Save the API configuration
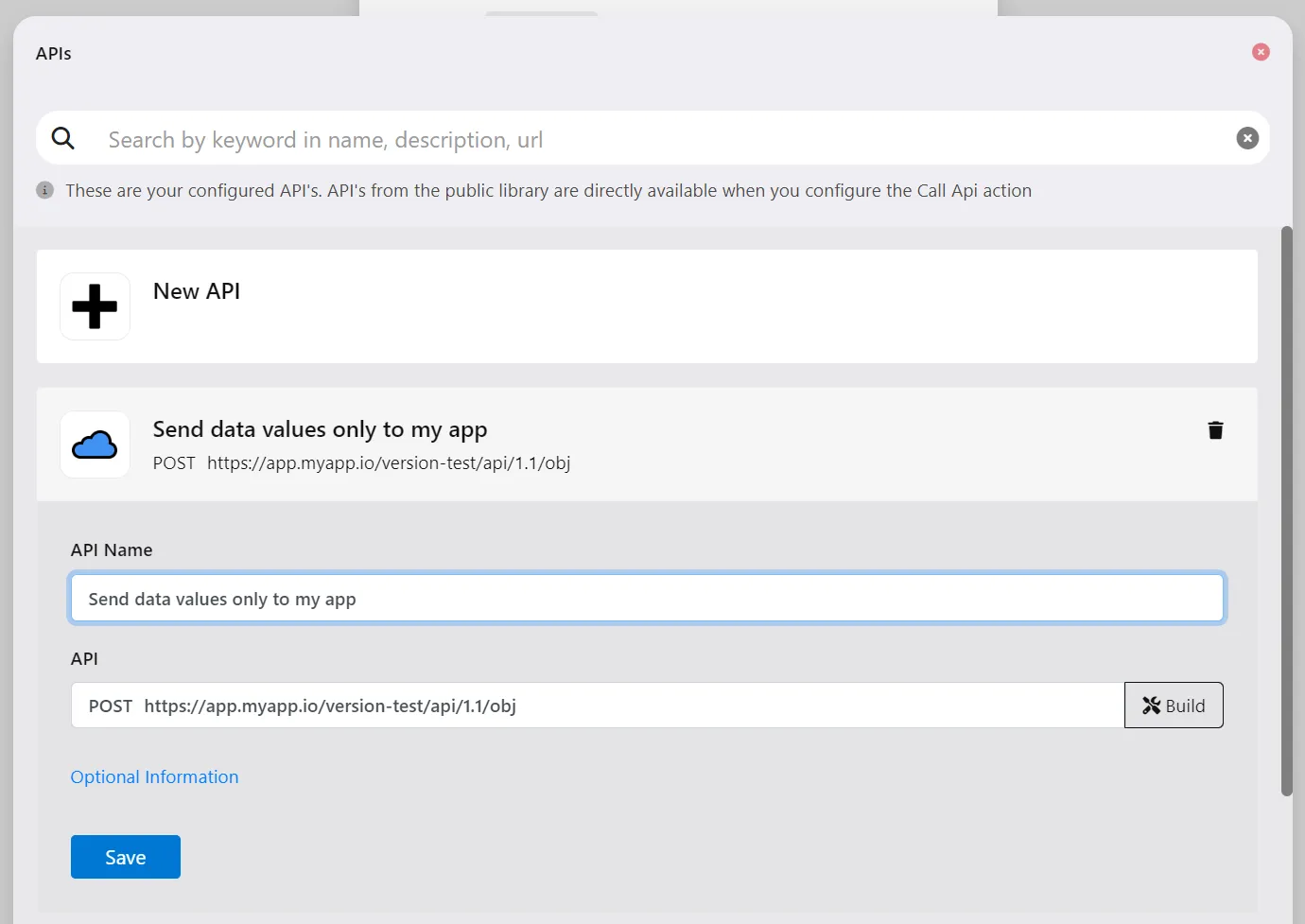1305x924 pixels. 126,857
